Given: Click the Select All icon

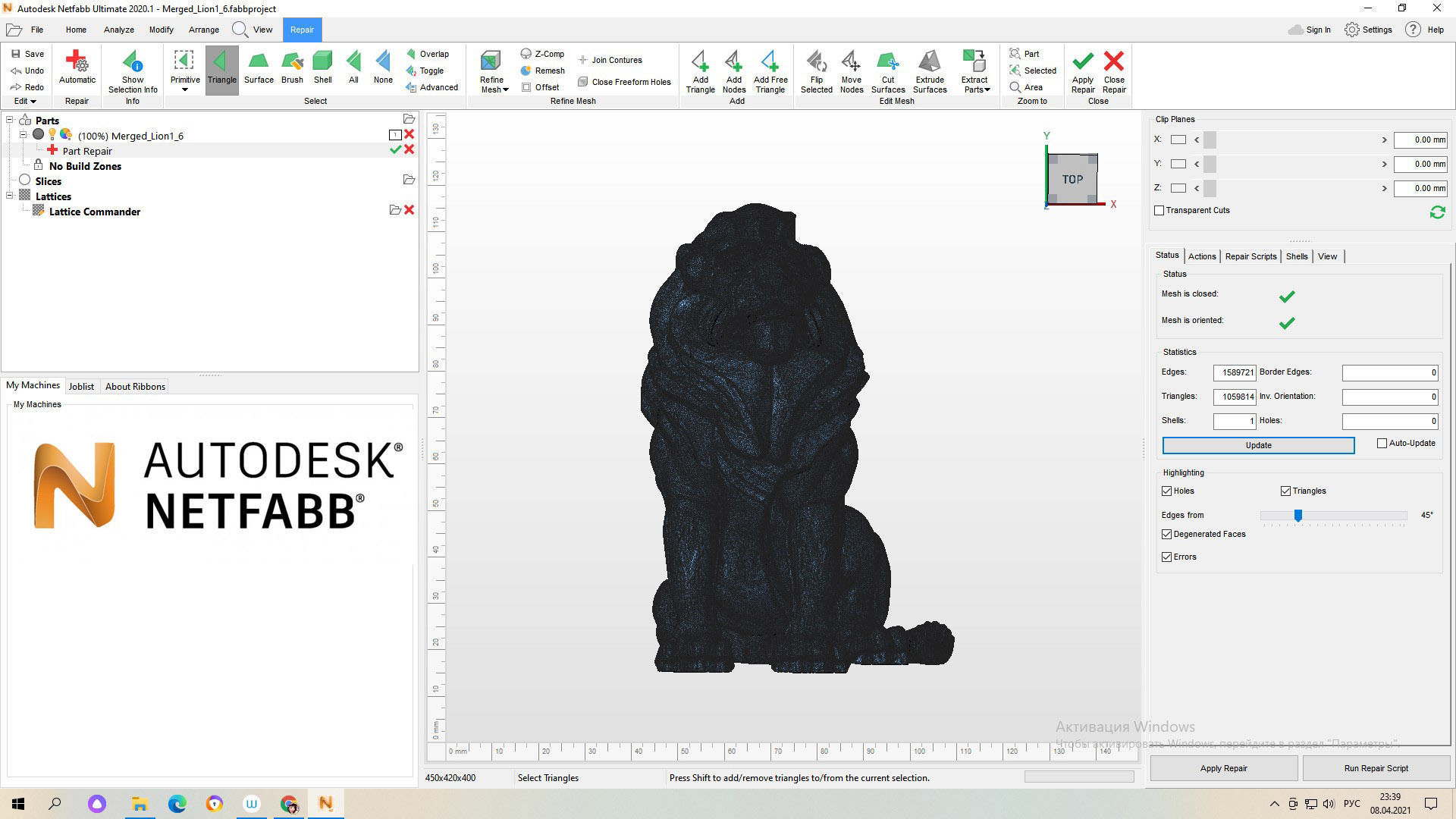Looking at the screenshot, I should pyautogui.click(x=353, y=67).
